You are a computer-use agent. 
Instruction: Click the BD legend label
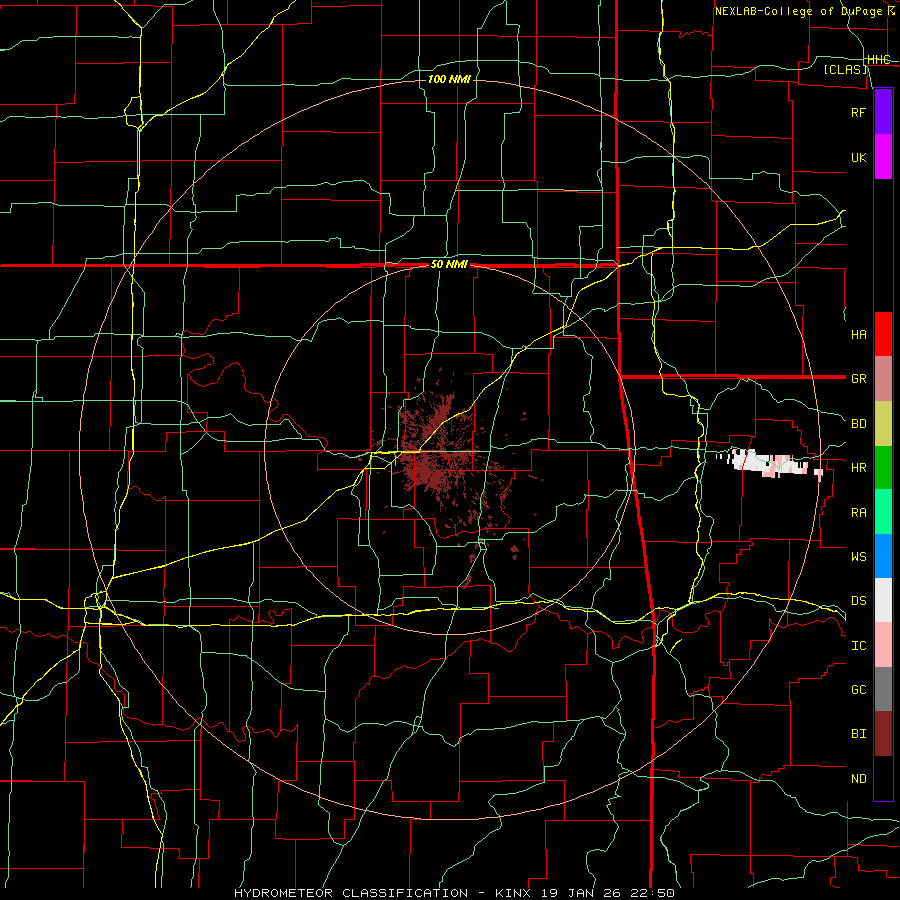click(x=858, y=424)
